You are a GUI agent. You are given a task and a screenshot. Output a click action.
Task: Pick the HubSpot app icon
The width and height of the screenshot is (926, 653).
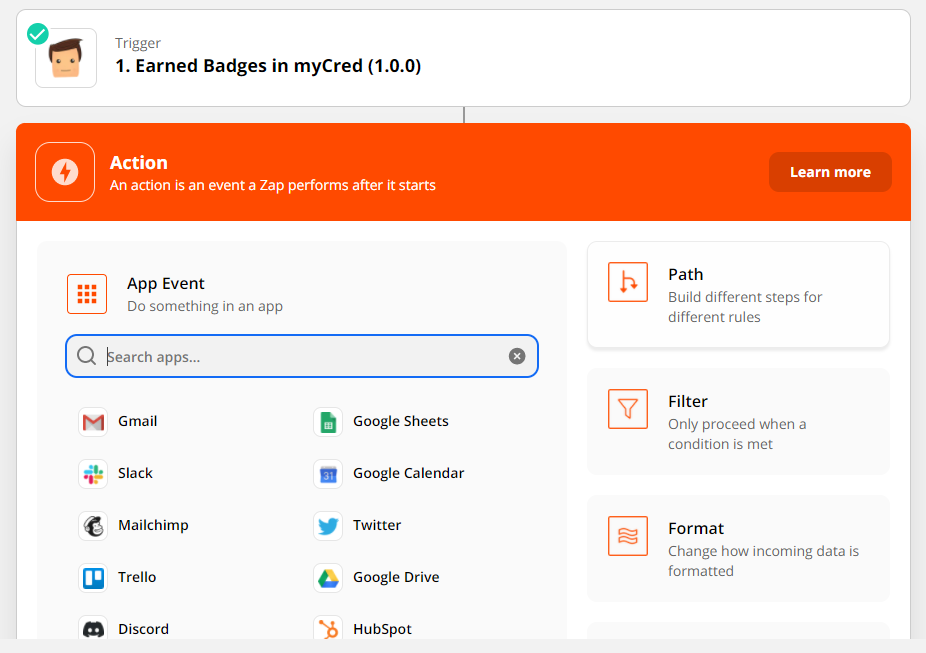coord(328,629)
